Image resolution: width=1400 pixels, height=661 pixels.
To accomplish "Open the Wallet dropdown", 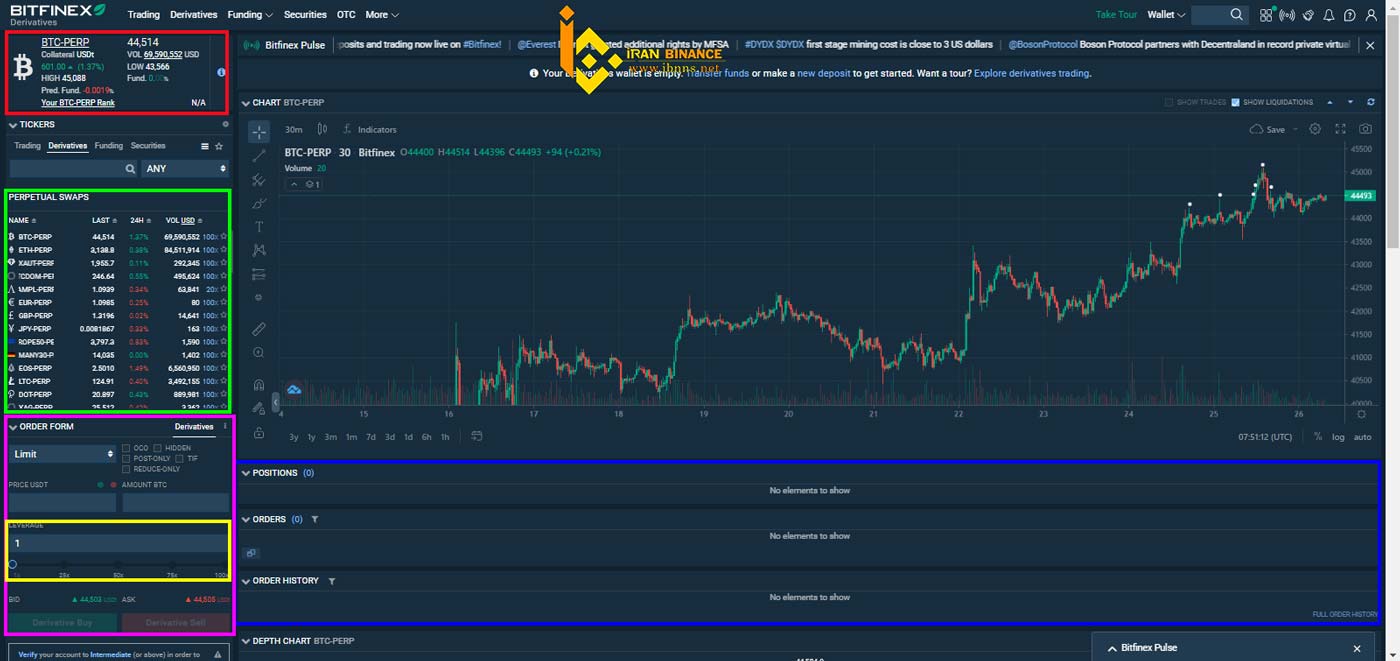I will coord(1166,15).
